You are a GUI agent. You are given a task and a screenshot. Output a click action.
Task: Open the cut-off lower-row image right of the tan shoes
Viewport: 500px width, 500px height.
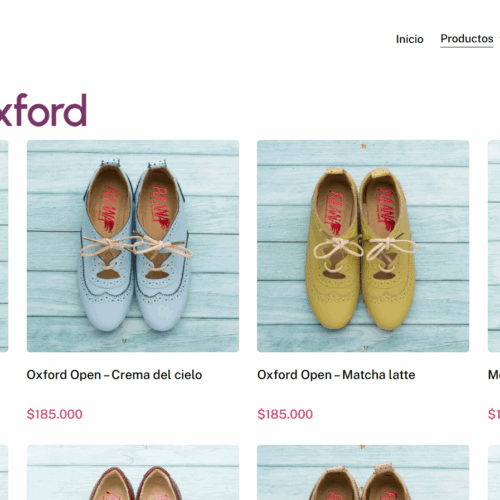coord(494,472)
